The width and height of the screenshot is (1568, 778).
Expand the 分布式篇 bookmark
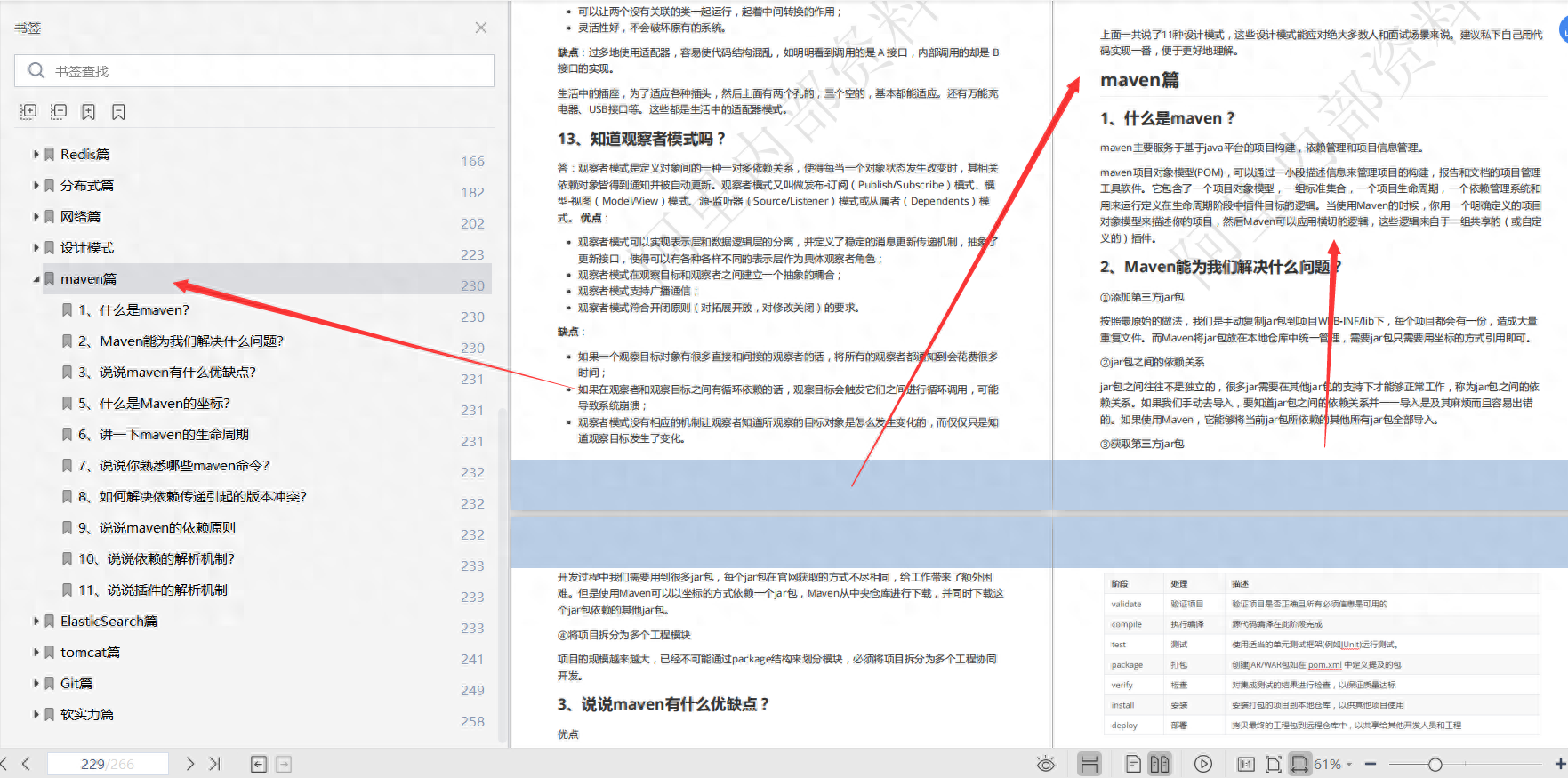pyautogui.click(x=36, y=185)
